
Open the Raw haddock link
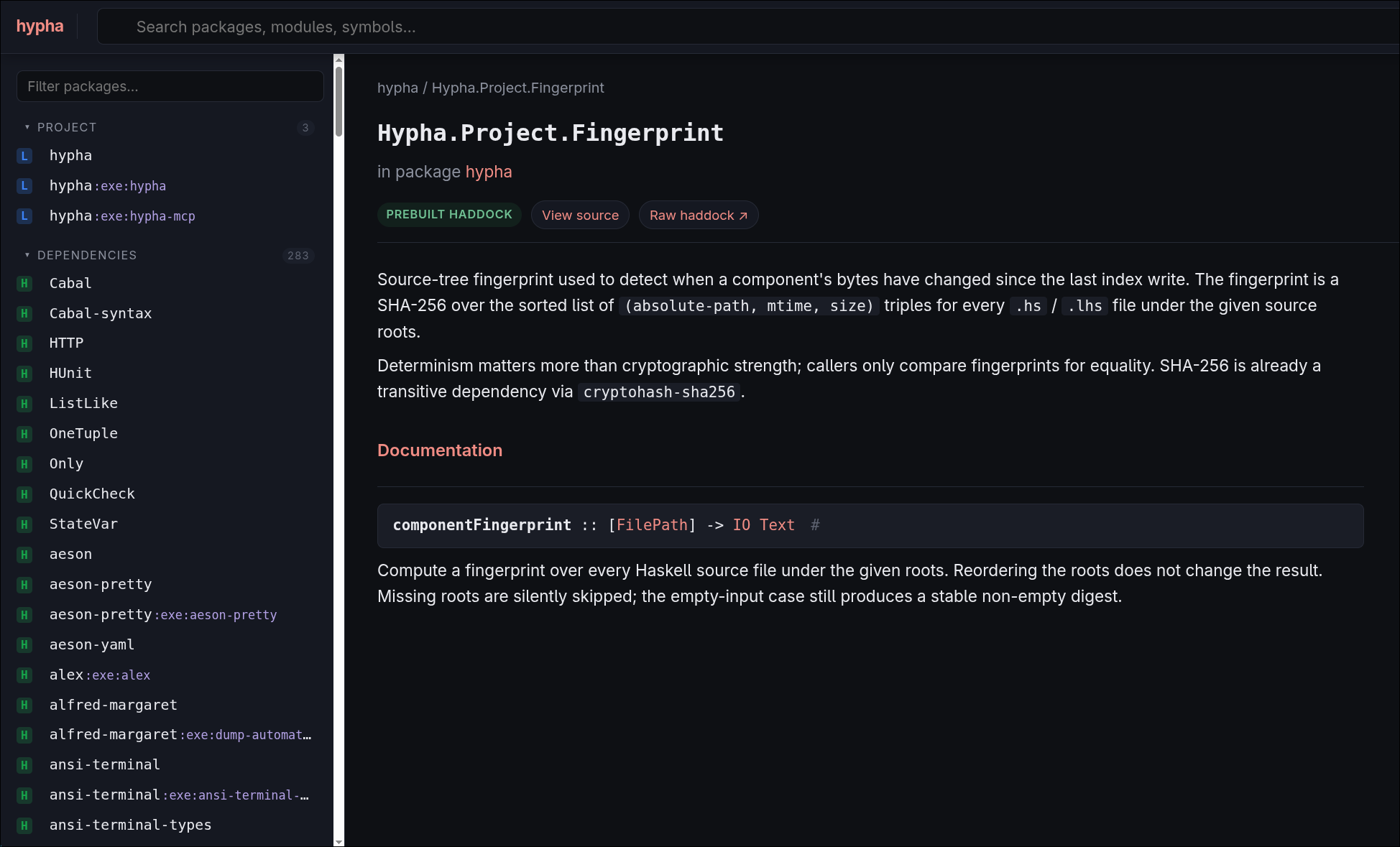(699, 216)
